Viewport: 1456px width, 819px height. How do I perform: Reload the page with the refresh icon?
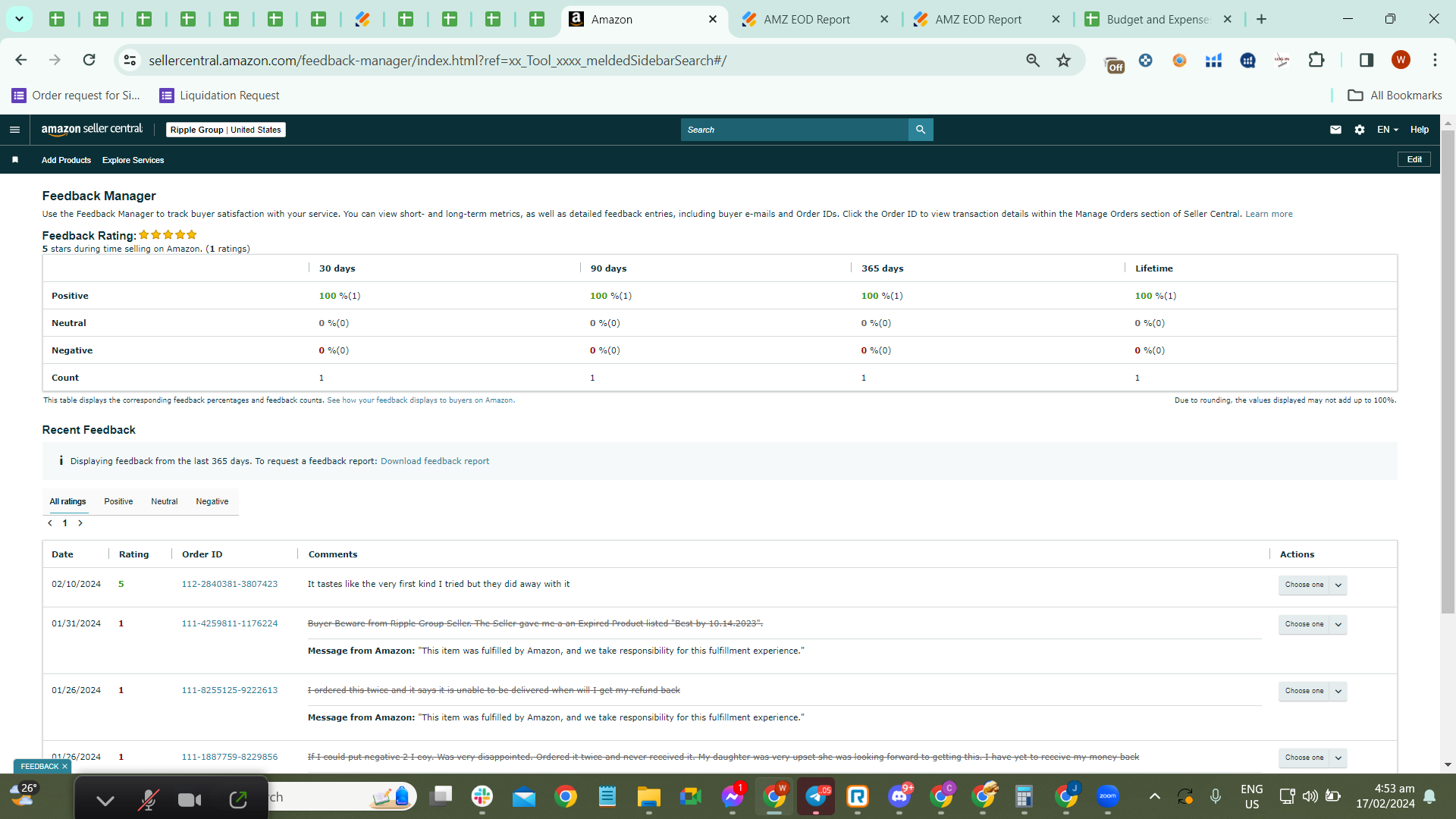(x=89, y=60)
